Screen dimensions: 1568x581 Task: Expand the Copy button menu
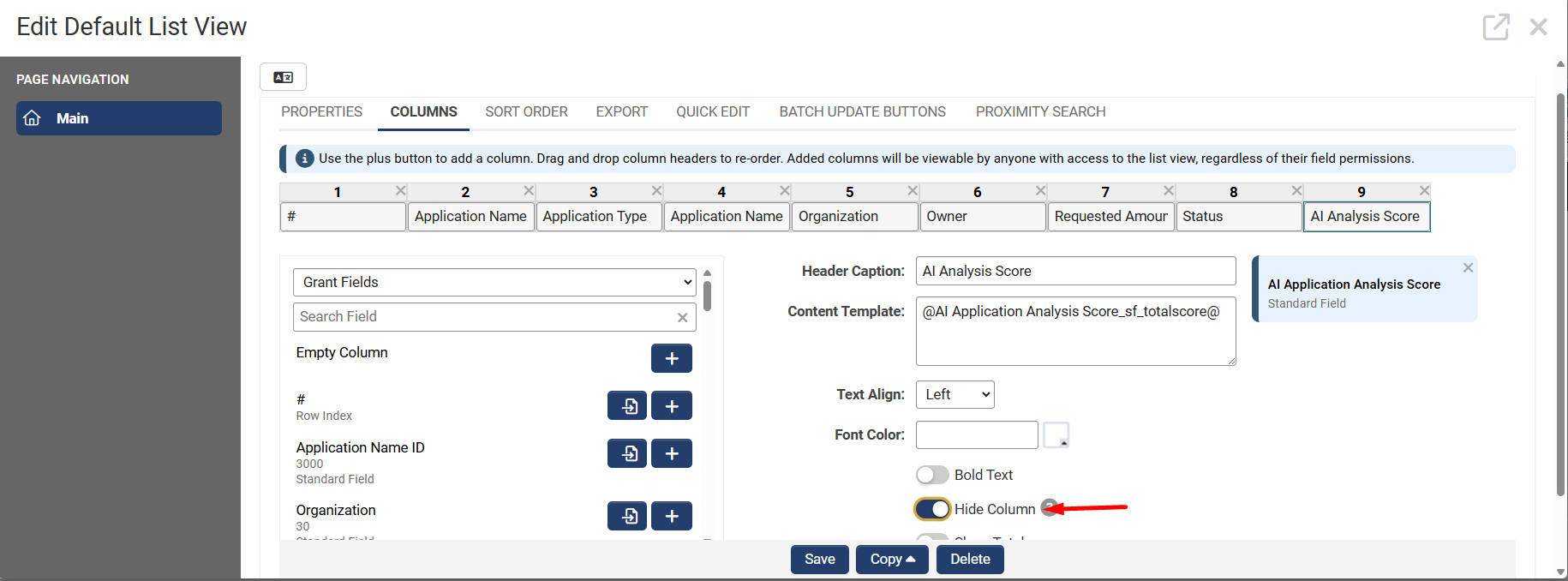pos(892,560)
